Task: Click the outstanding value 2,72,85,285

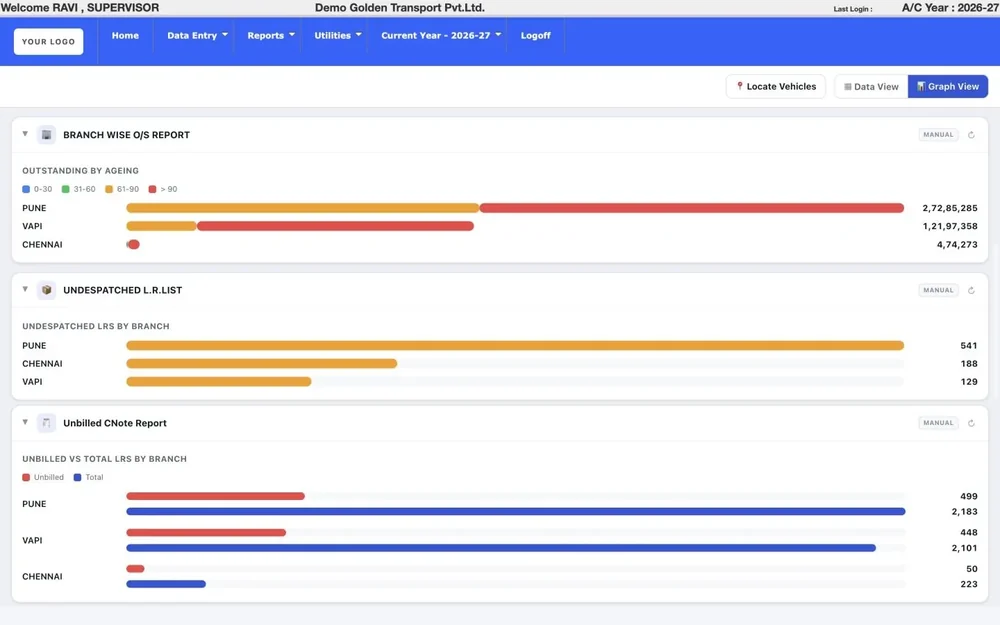Action: tap(950, 208)
